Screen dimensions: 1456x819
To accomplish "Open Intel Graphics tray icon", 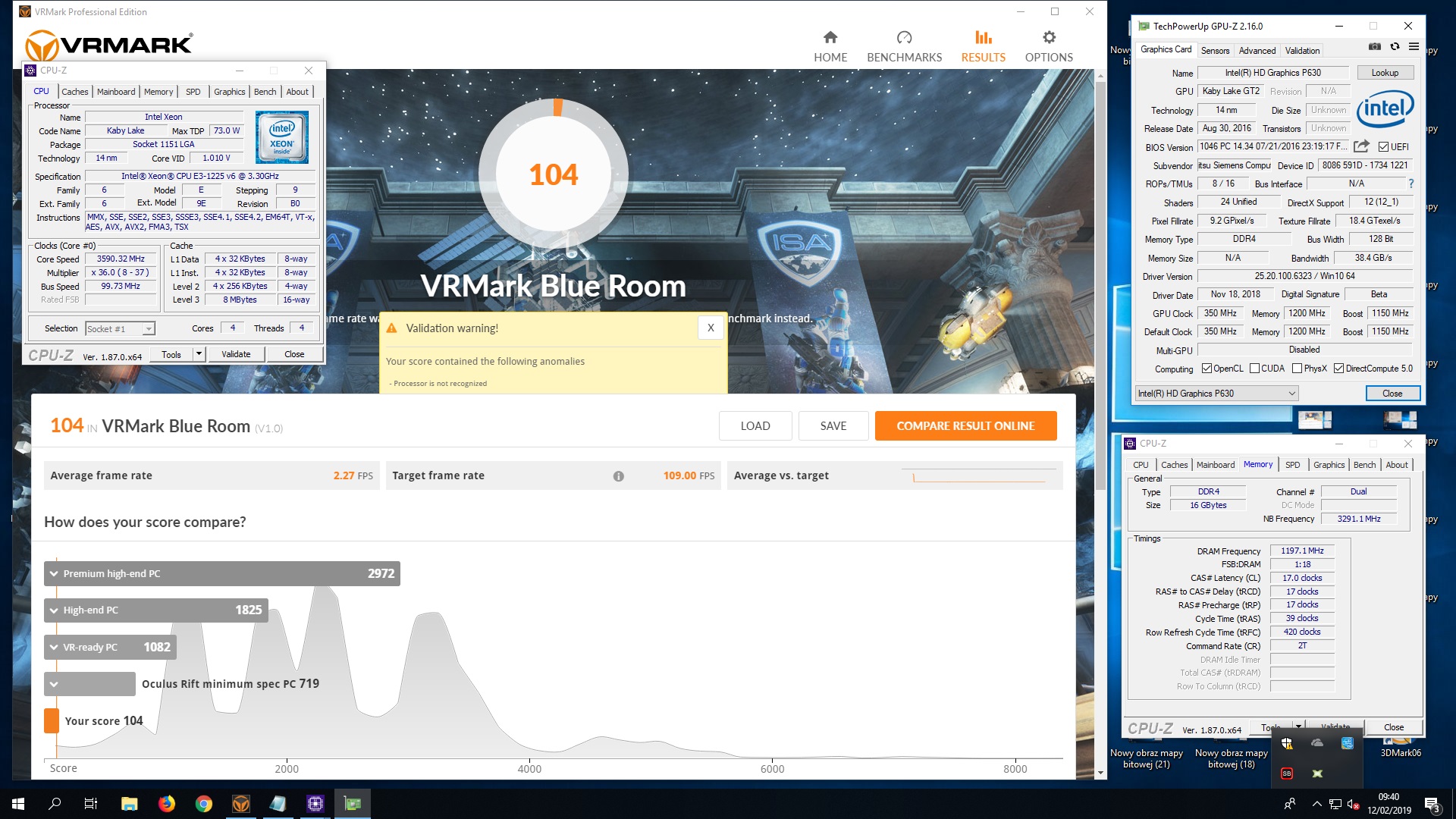I will [x=1348, y=743].
